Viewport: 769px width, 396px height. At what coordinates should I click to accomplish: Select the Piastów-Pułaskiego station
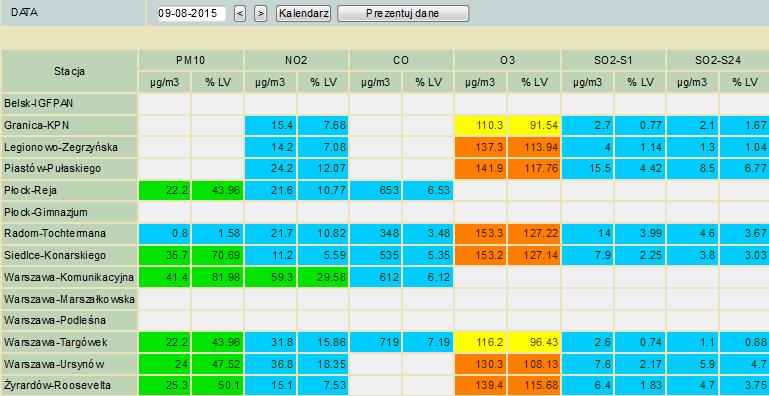tap(69, 169)
